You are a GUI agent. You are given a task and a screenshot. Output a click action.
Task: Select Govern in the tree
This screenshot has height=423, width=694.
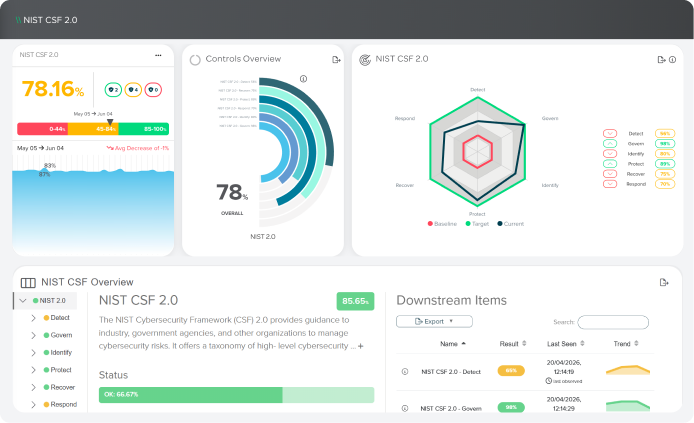[61, 335]
